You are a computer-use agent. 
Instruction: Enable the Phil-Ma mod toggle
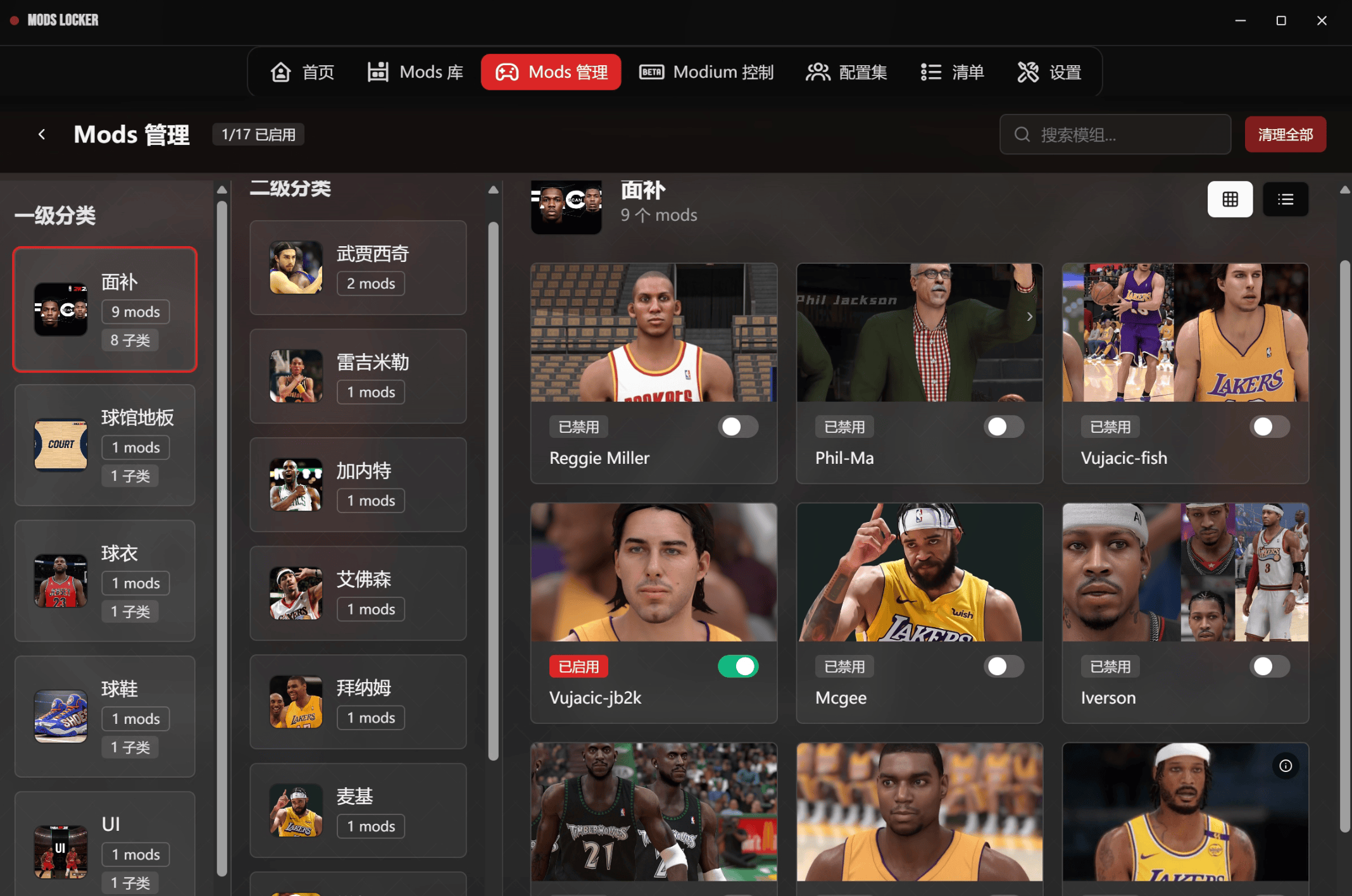click(x=1004, y=426)
